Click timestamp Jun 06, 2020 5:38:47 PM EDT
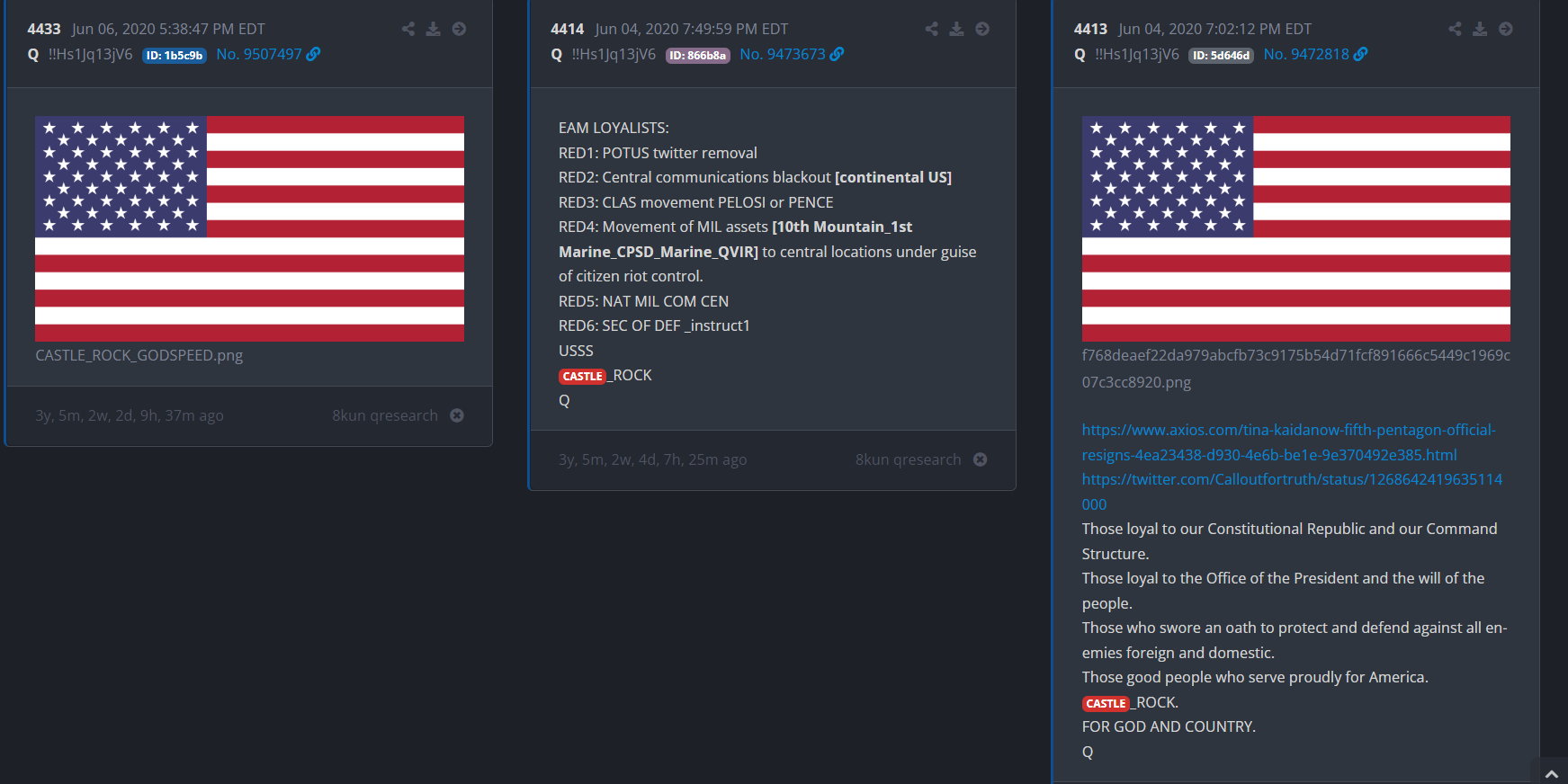Viewport: 1568px width, 784px height. [x=169, y=29]
